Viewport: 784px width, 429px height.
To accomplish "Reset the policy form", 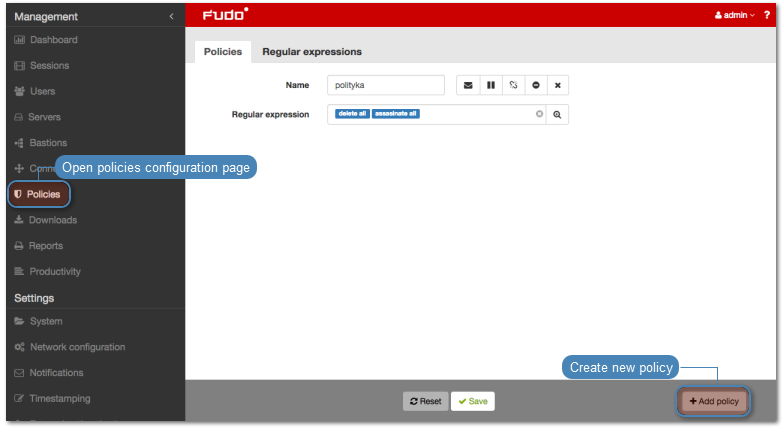I will [425, 401].
